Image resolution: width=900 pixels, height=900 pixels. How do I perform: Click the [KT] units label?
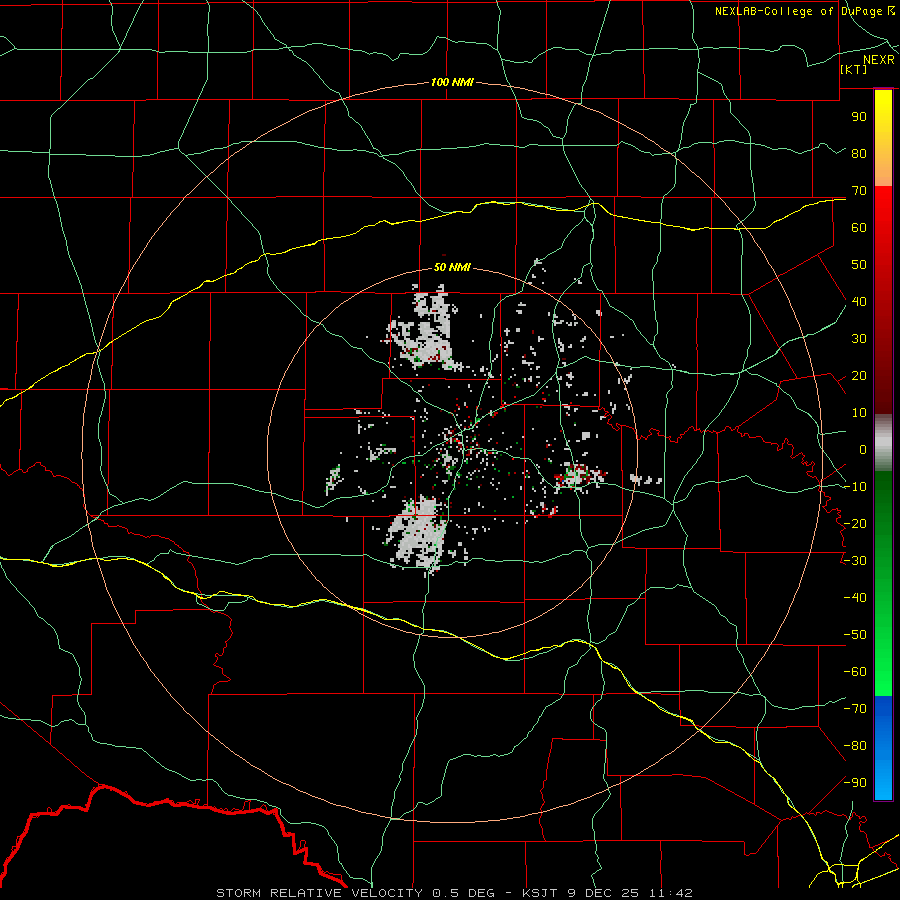pos(853,69)
